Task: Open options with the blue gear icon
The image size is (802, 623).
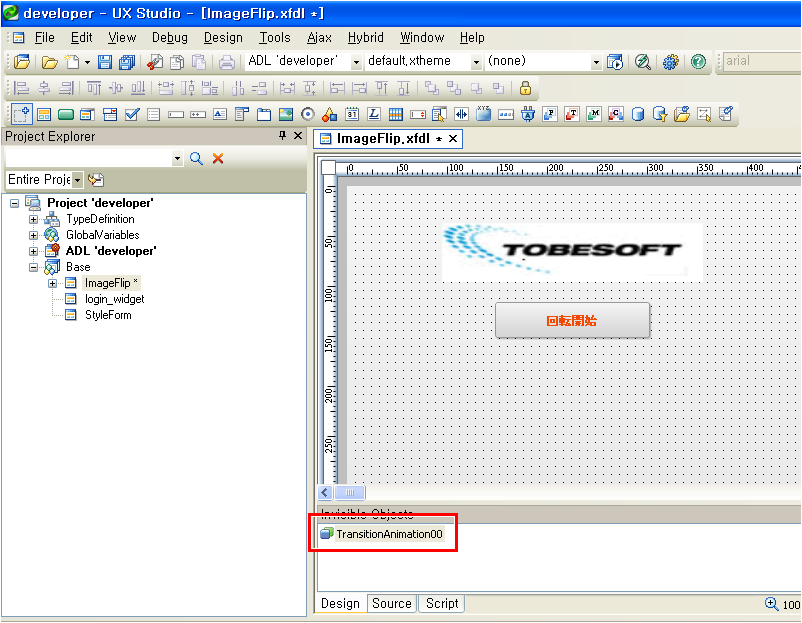Action: [671, 62]
